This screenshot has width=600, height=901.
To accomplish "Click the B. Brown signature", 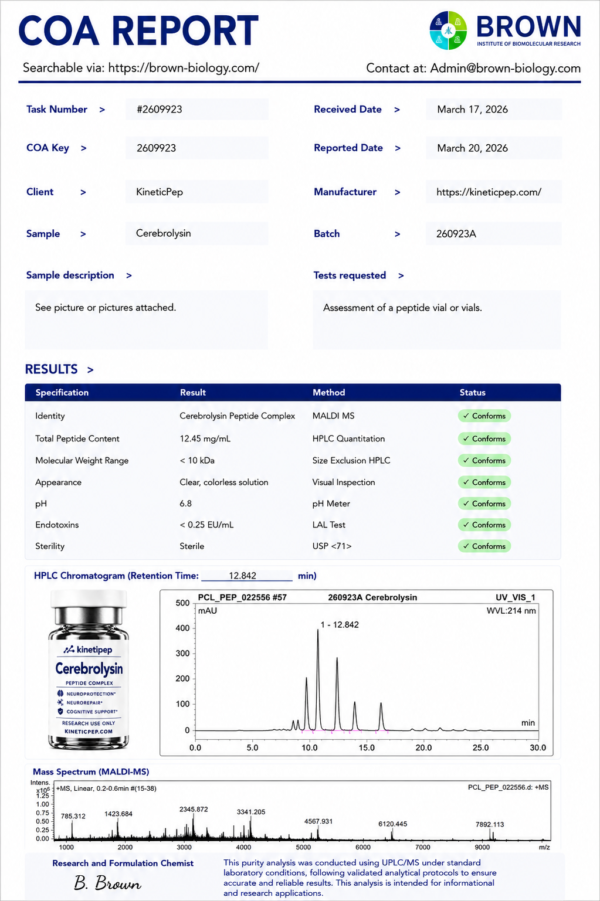I will click(107, 883).
